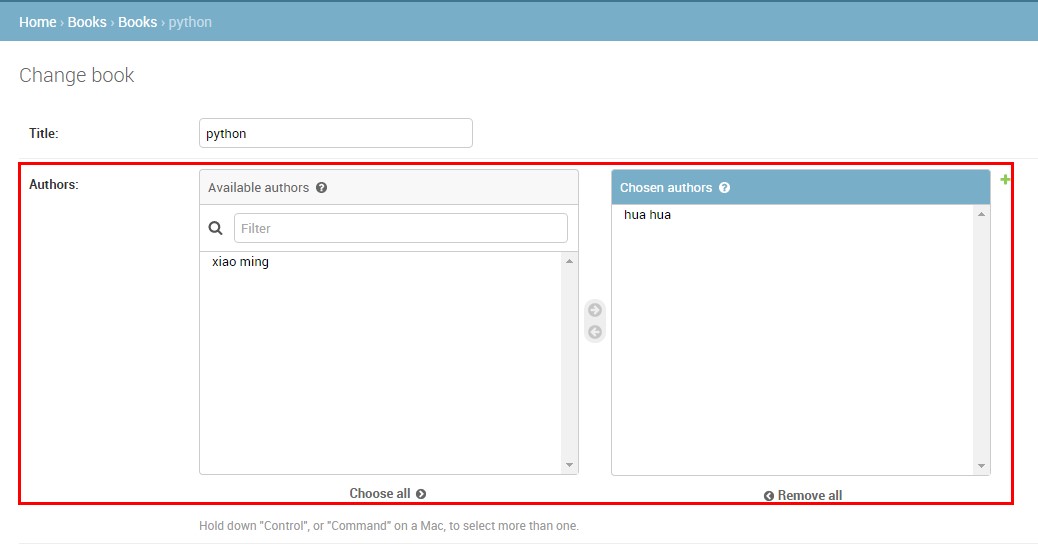Click the down arrow of the Available authors scrollbar
Image resolution: width=1038 pixels, height=552 pixels.
point(569,465)
